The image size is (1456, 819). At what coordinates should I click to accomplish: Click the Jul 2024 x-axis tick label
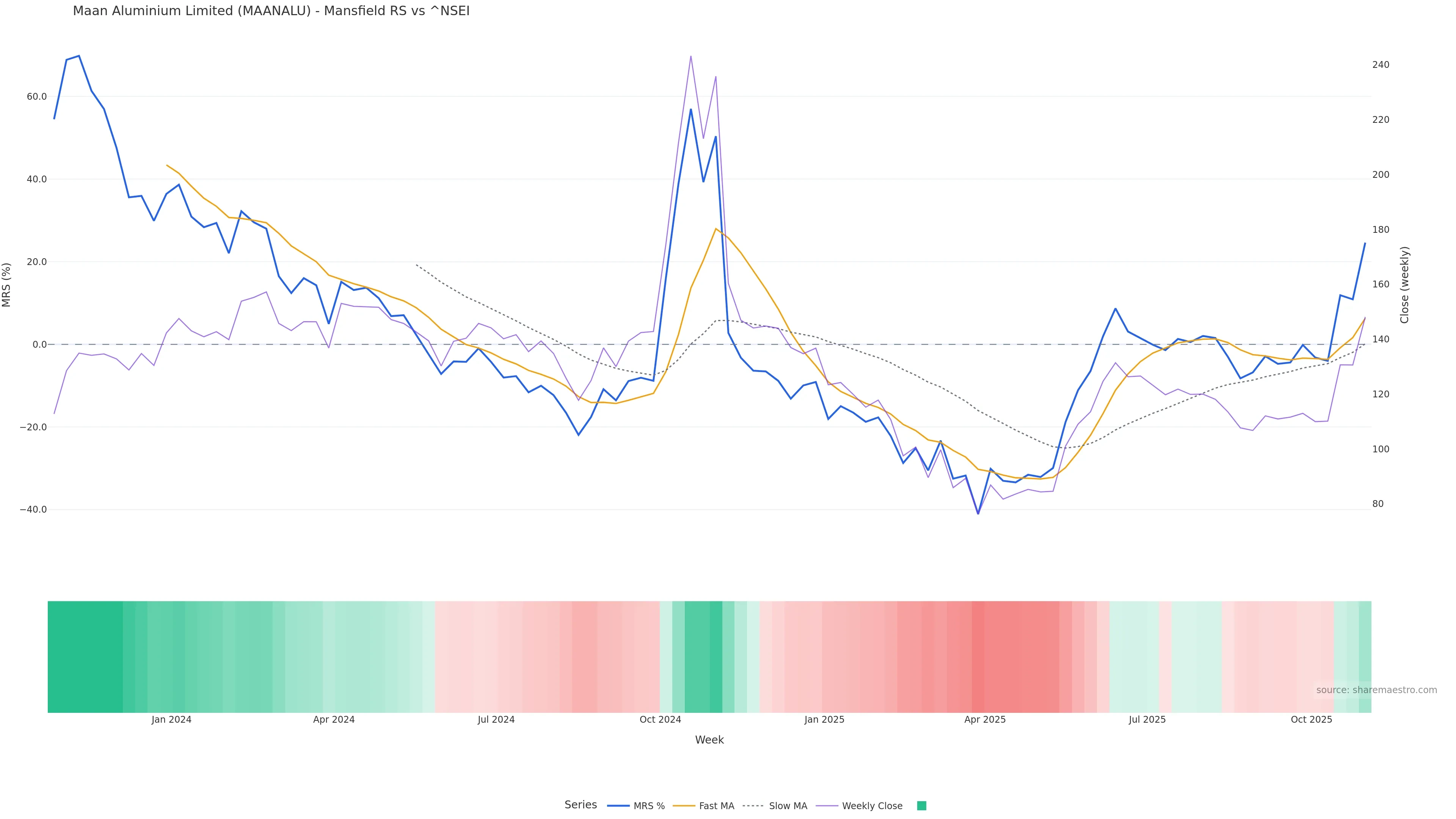(x=496, y=720)
